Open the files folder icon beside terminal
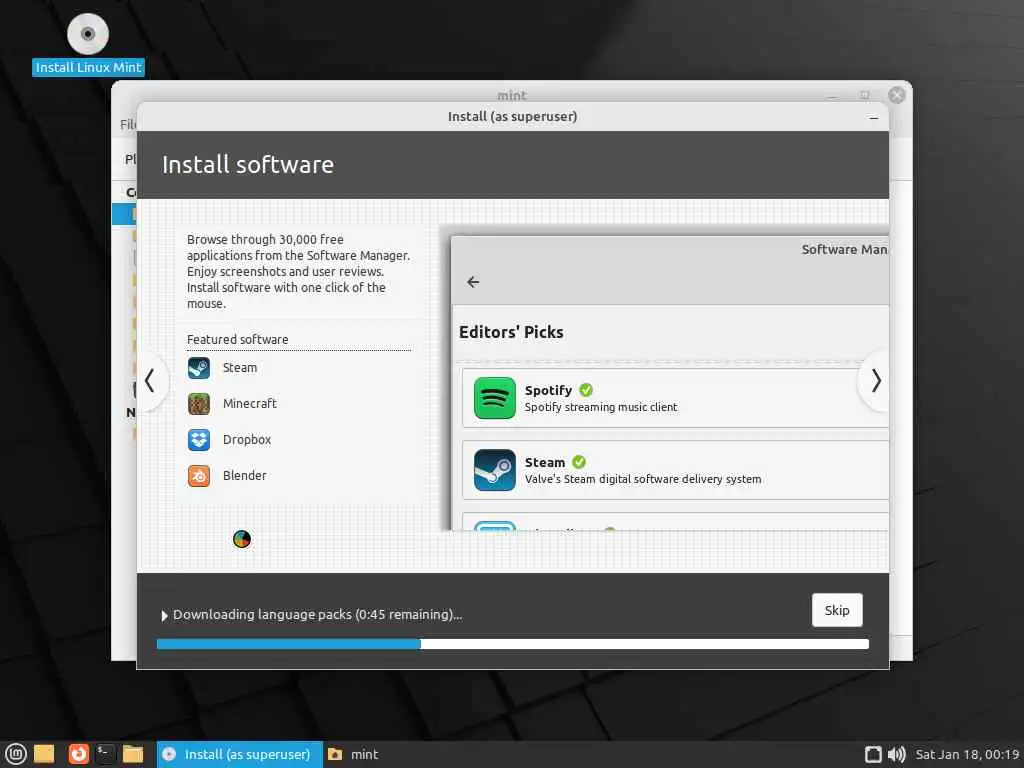This screenshot has width=1024, height=768. click(x=133, y=754)
